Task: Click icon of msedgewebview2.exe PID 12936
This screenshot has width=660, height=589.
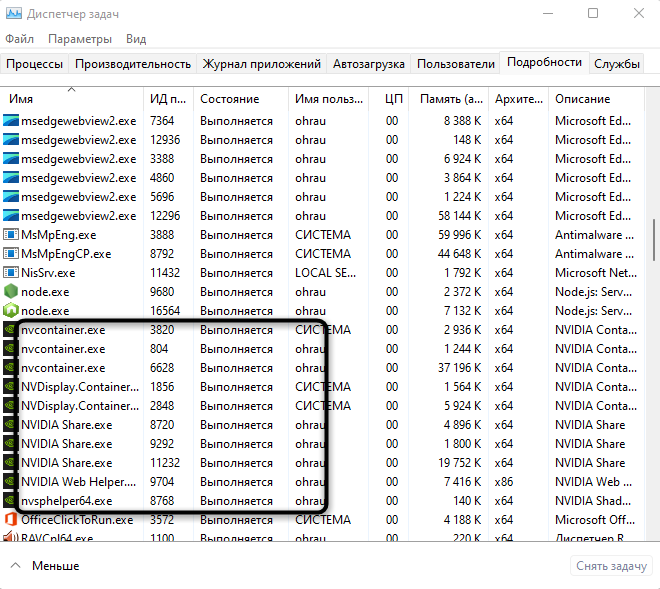Action: pos(11,140)
